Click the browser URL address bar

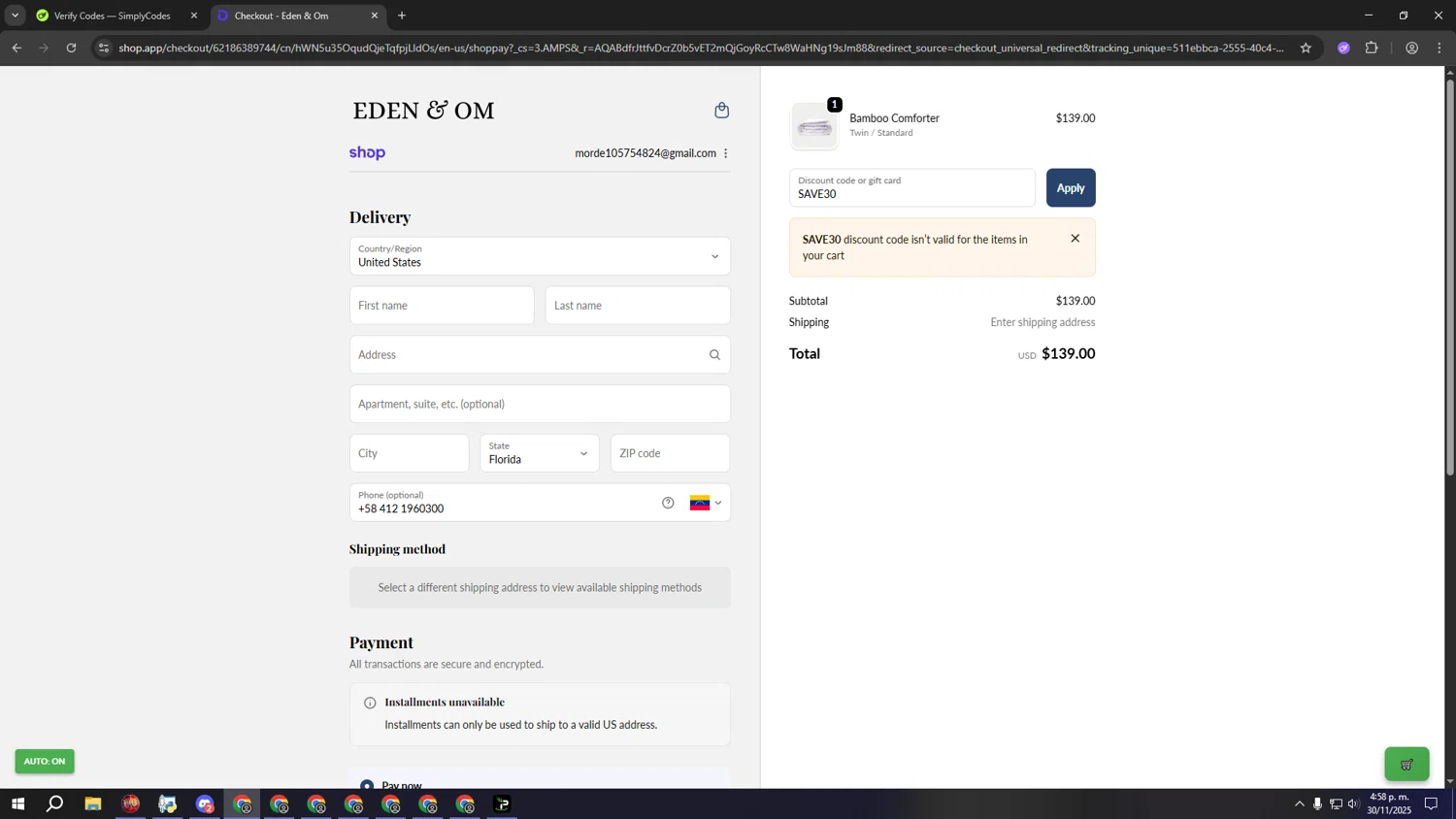pyautogui.click(x=699, y=48)
